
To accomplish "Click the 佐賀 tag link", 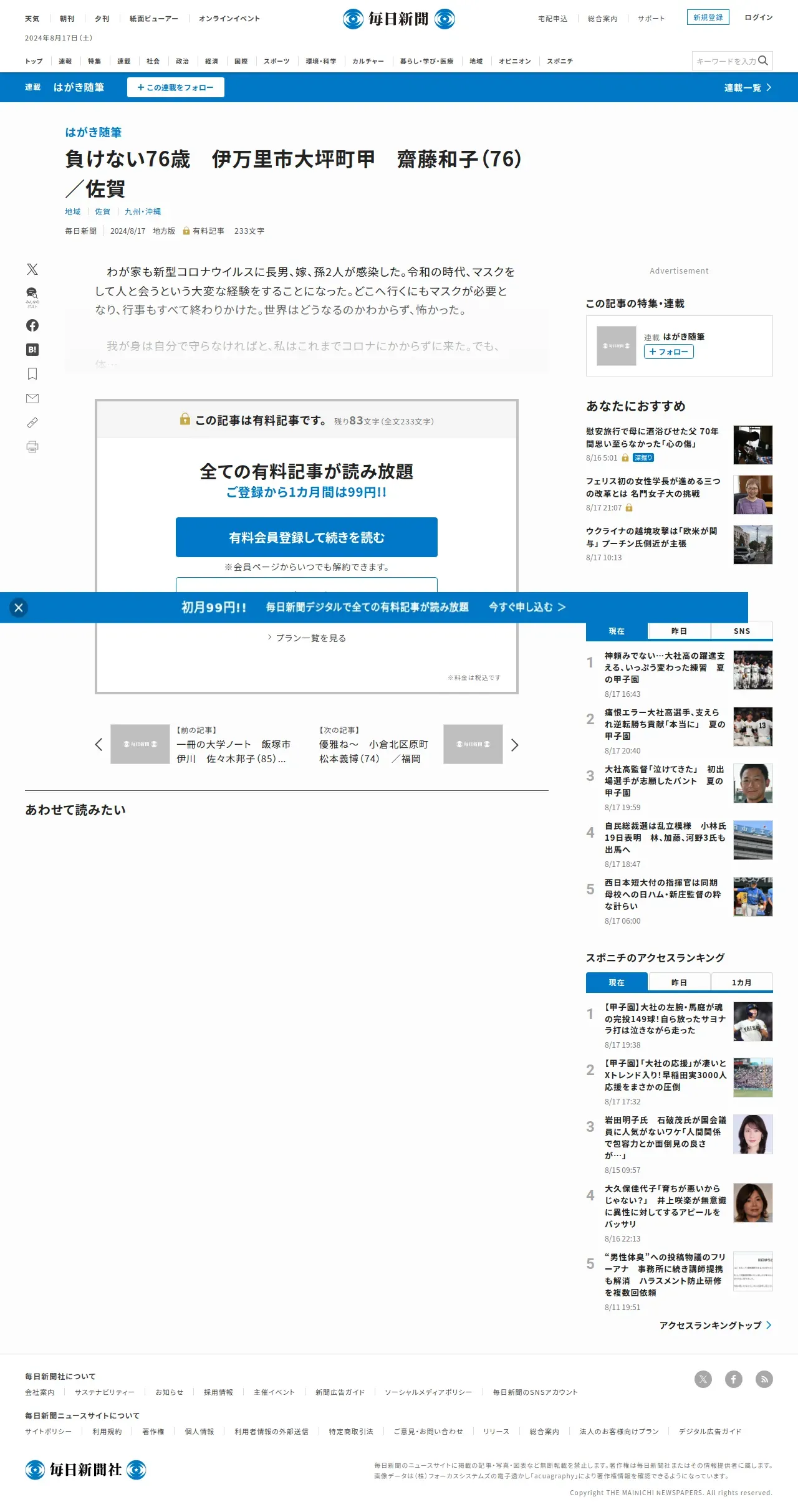I will tap(102, 212).
